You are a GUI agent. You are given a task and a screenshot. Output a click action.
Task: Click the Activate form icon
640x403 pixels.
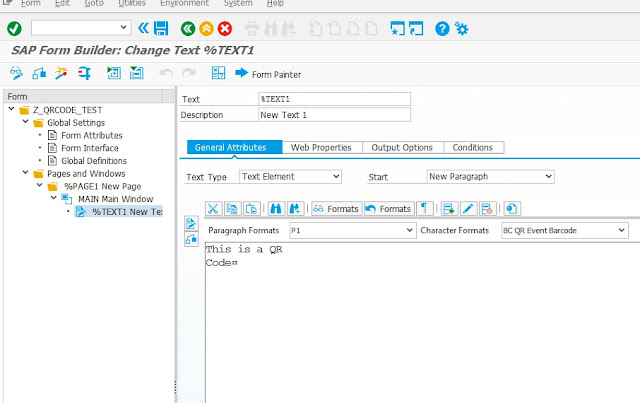[x=39, y=73]
